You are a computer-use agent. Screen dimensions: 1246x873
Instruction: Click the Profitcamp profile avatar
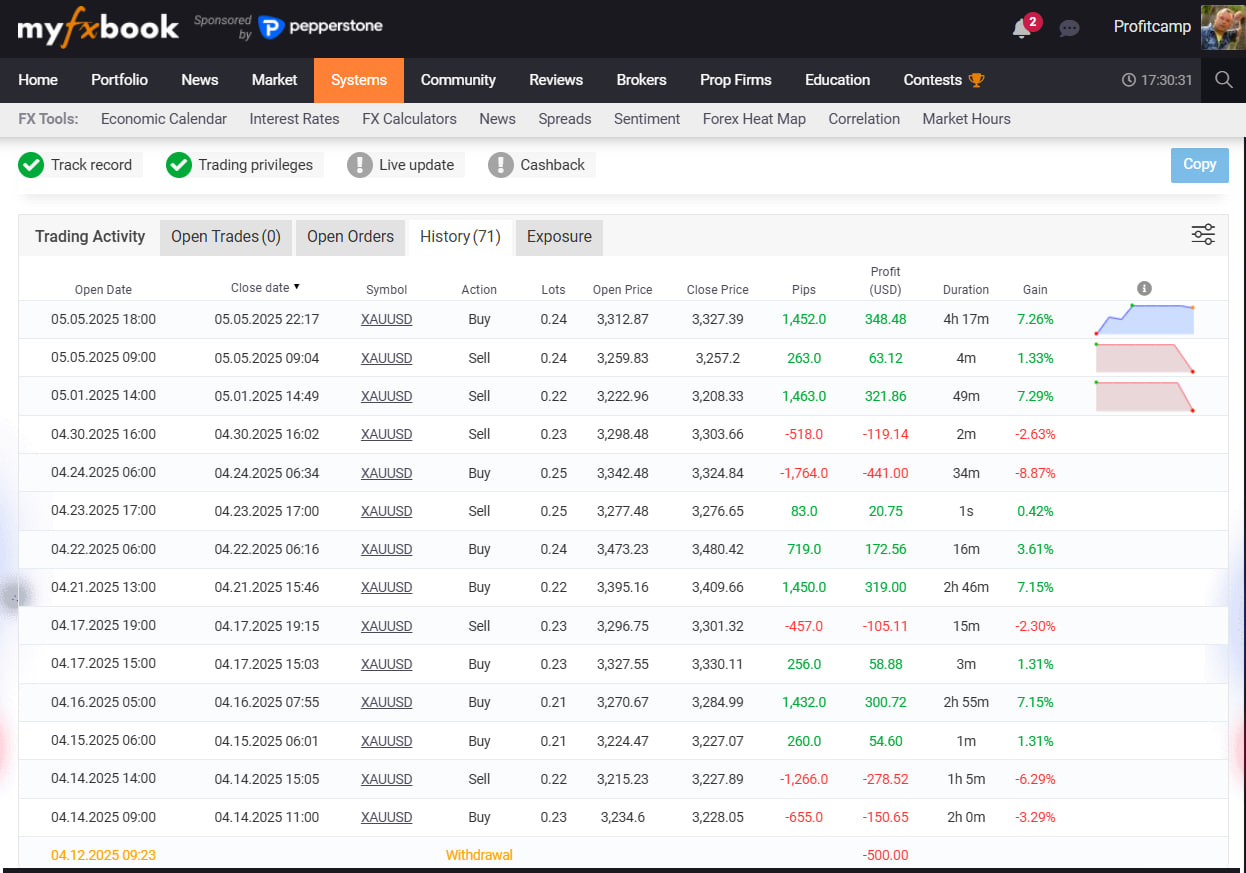pyautogui.click(x=1222, y=27)
